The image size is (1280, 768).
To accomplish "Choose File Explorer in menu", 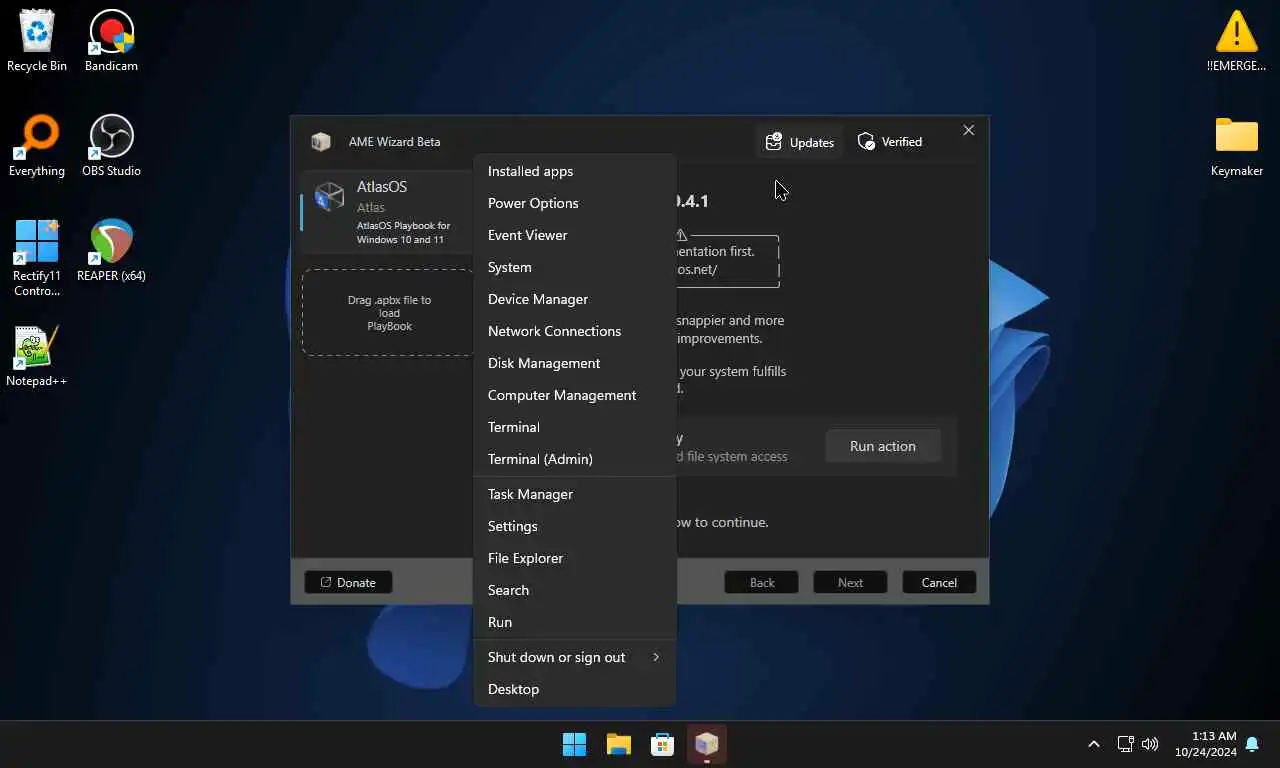I will click(x=575, y=558).
